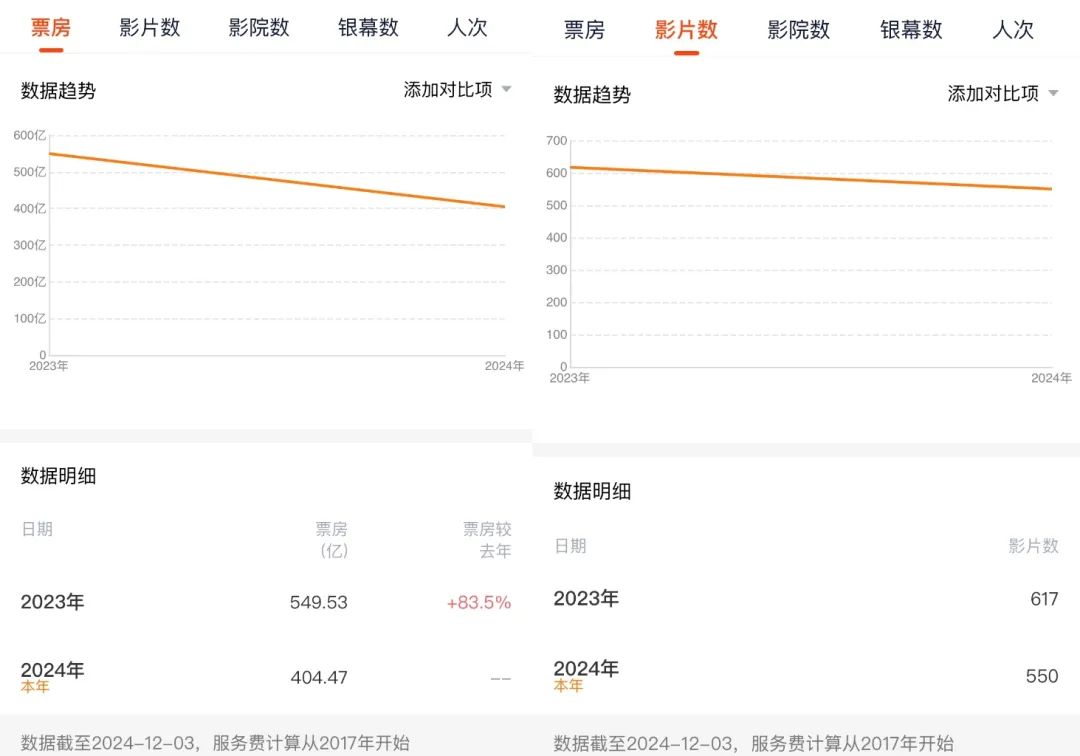1080x756 pixels.
Task: Select left panel 影院数 tab
Action: (259, 28)
